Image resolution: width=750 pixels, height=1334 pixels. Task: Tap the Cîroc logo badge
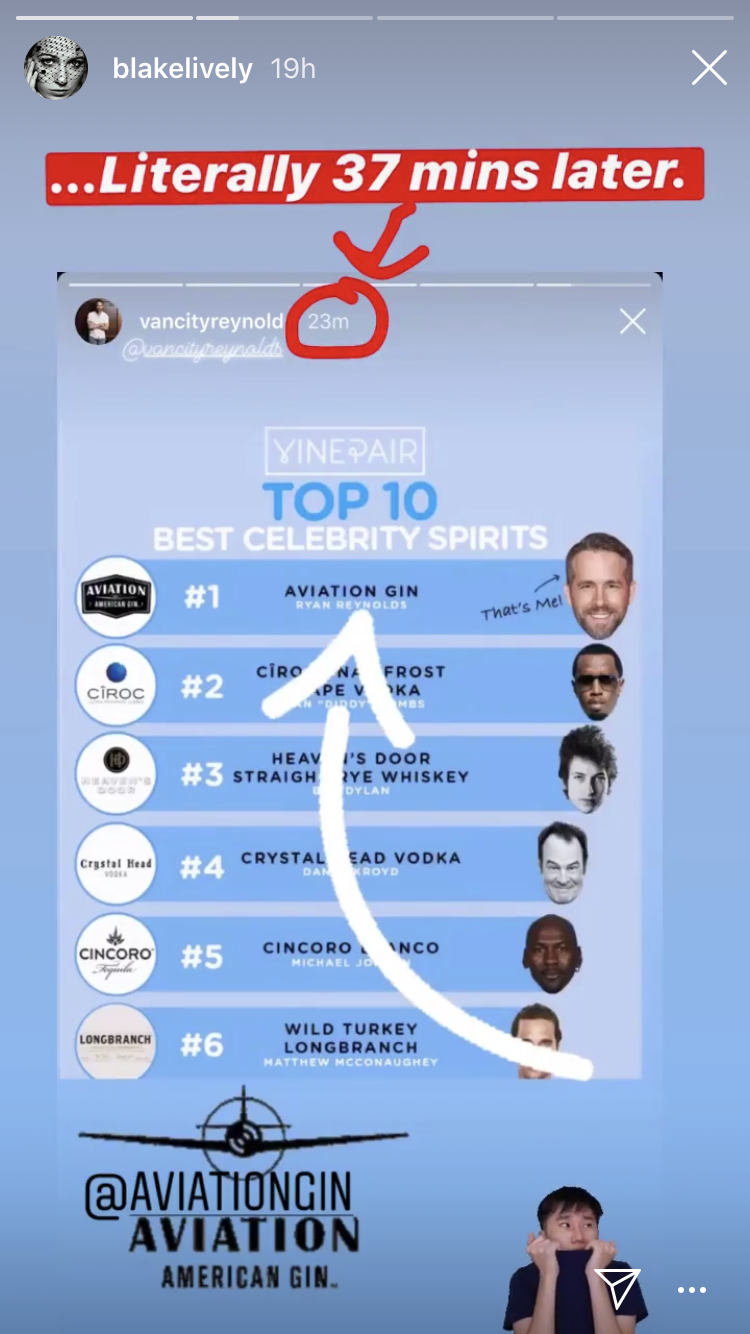coord(116,685)
